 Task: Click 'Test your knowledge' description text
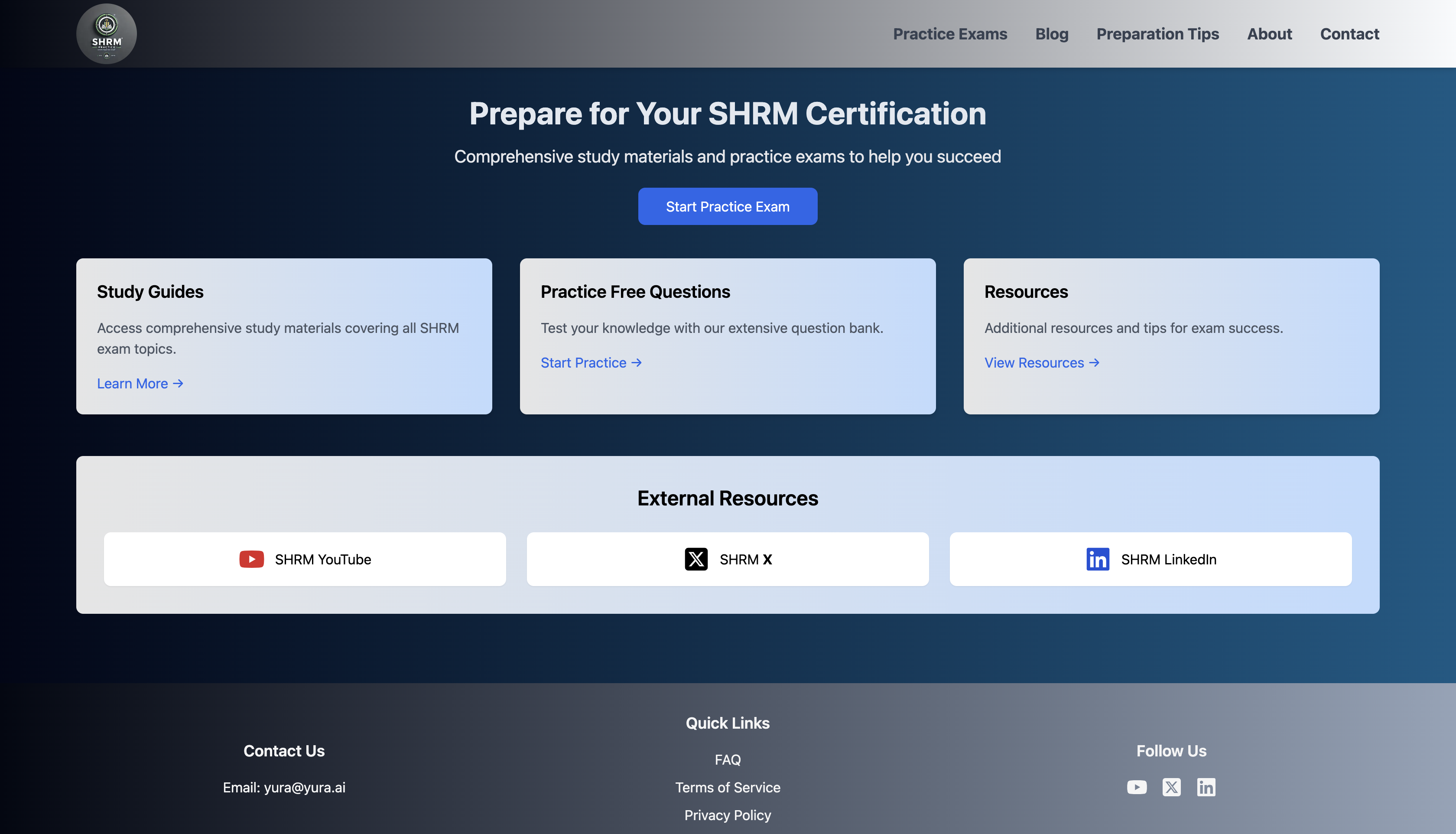point(712,328)
